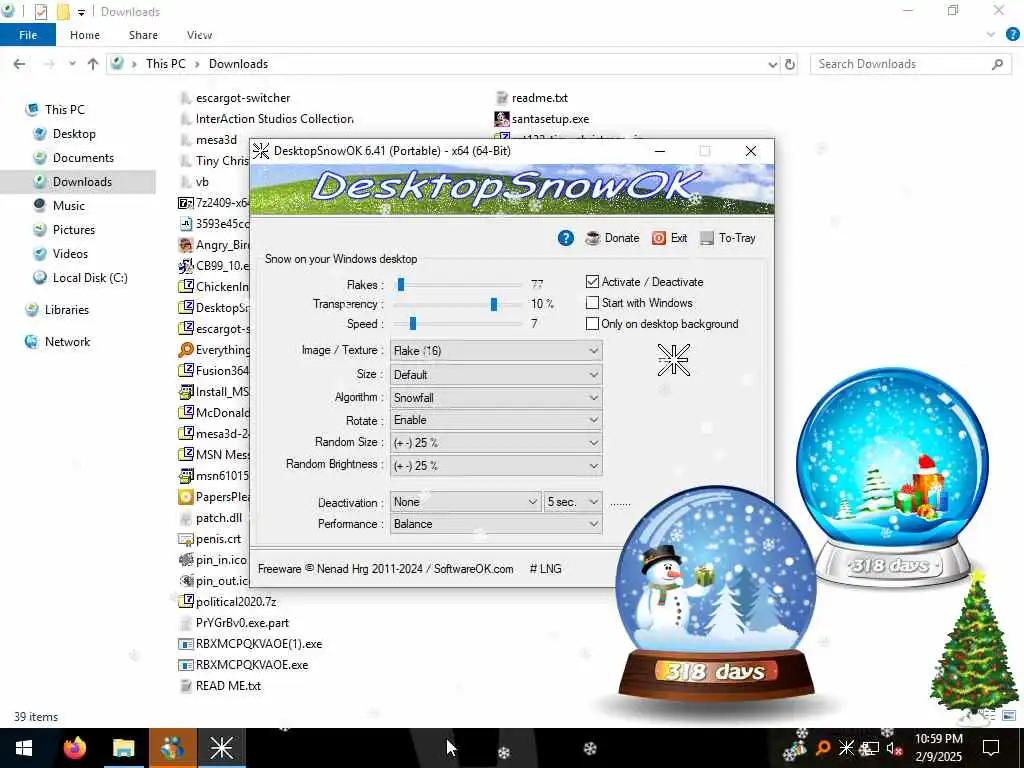Open the Random Size dropdown
The height and width of the screenshot is (768, 1024).
(x=496, y=443)
